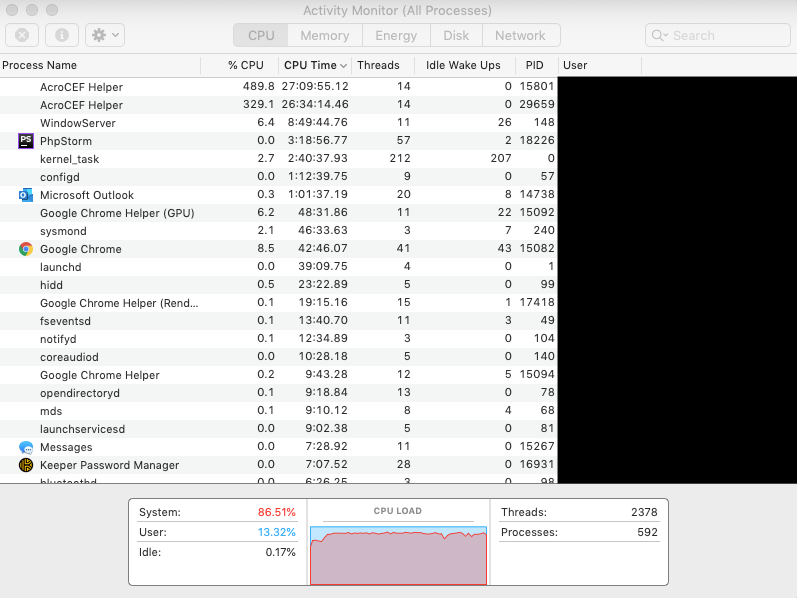Toggle CPU Time sort order arrow
This screenshot has height=598, width=797.
[x=344, y=66]
